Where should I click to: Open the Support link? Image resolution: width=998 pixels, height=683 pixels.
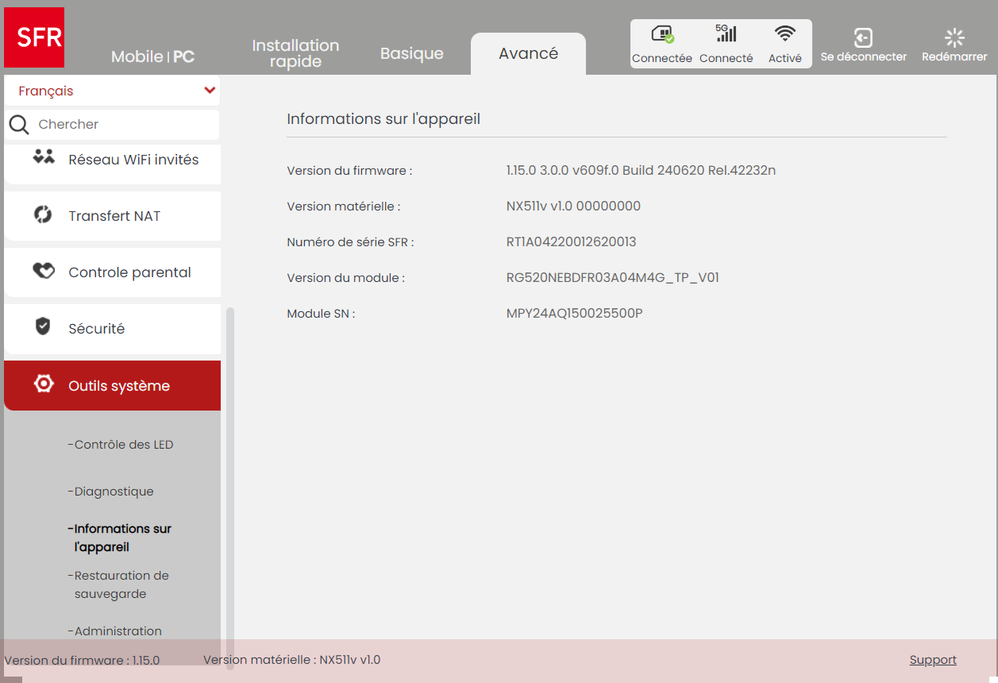(932, 660)
